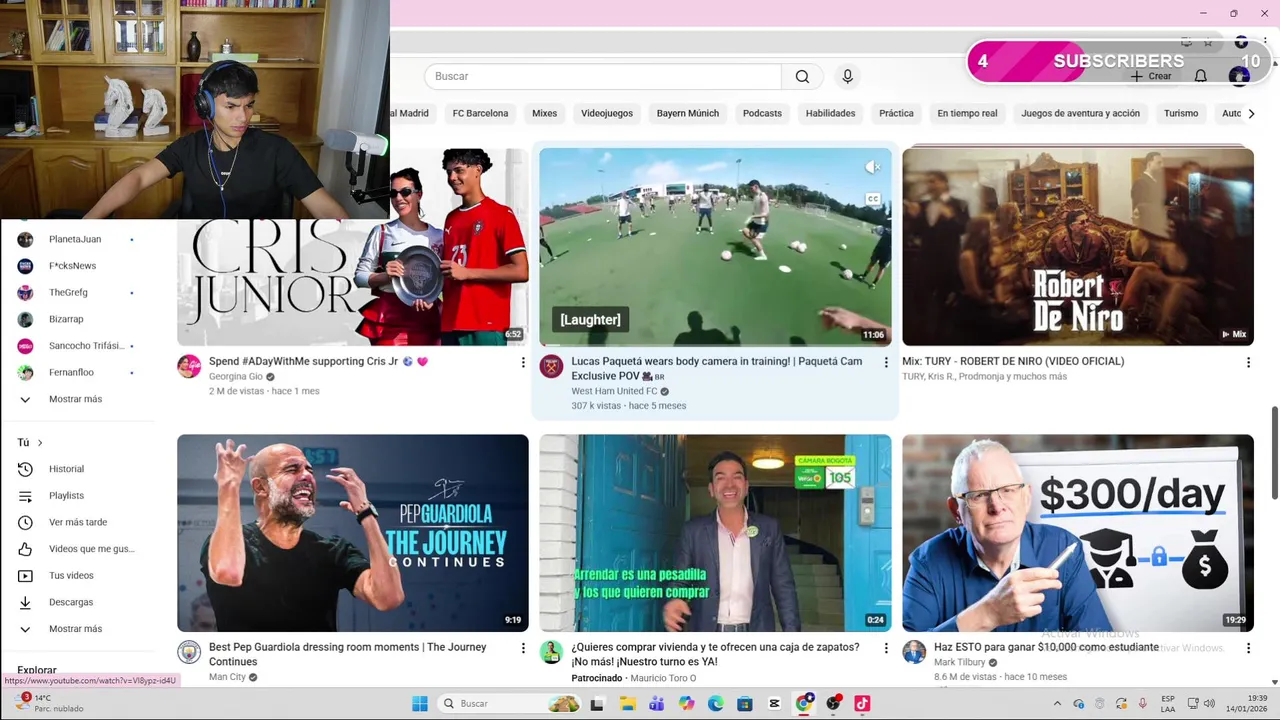Select the Turismo chip
The height and width of the screenshot is (720, 1280).
1181,114
